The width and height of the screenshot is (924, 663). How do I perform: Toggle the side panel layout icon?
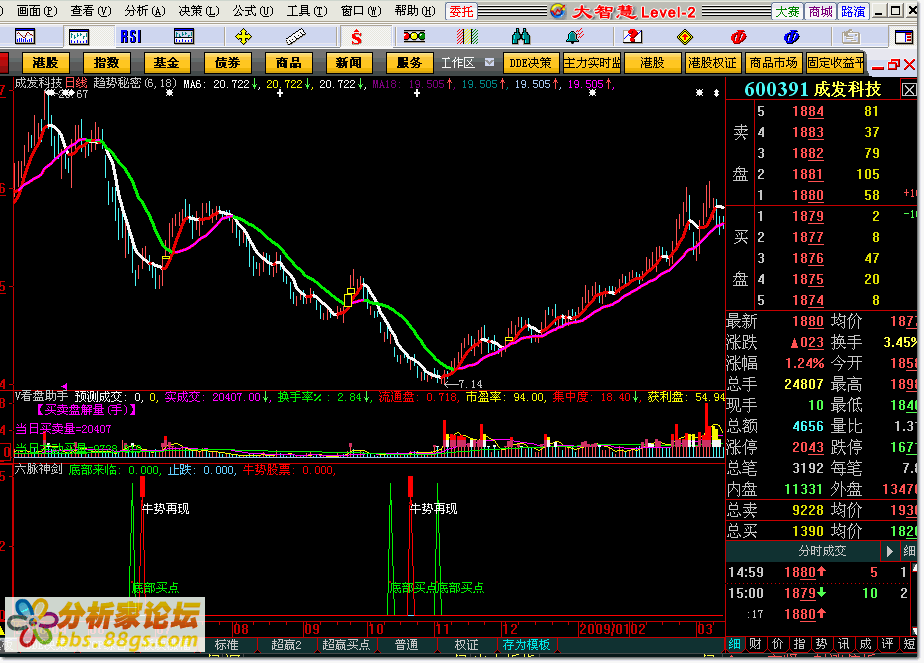[x=904, y=37]
